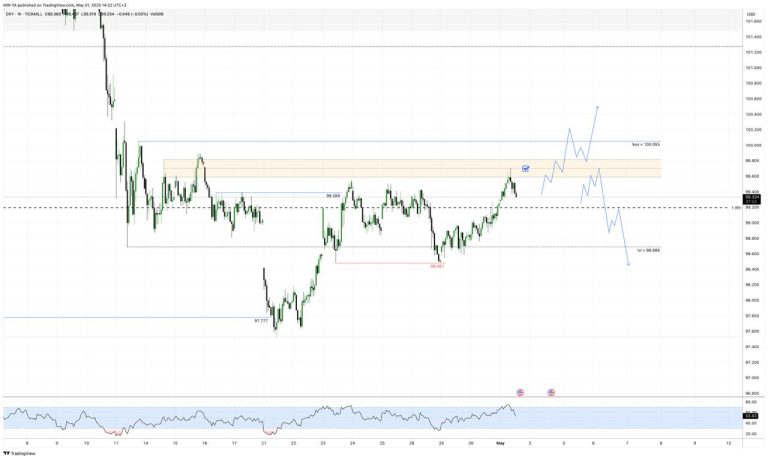Image resolution: width=768 pixels, height=459 pixels.
Task: Click the 100.000 tick on the price axis
Action: (753, 145)
